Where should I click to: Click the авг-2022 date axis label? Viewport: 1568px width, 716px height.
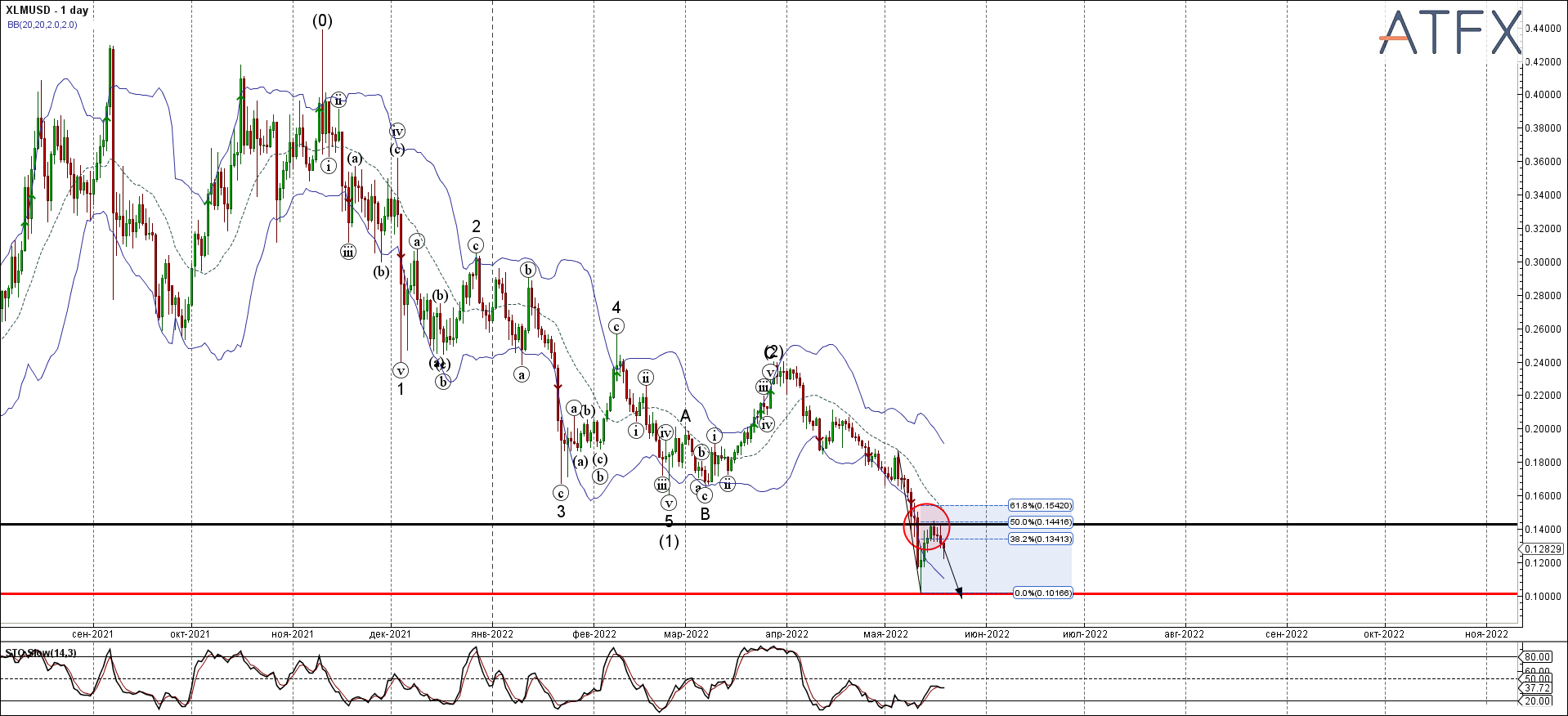(x=1184, y=634)
